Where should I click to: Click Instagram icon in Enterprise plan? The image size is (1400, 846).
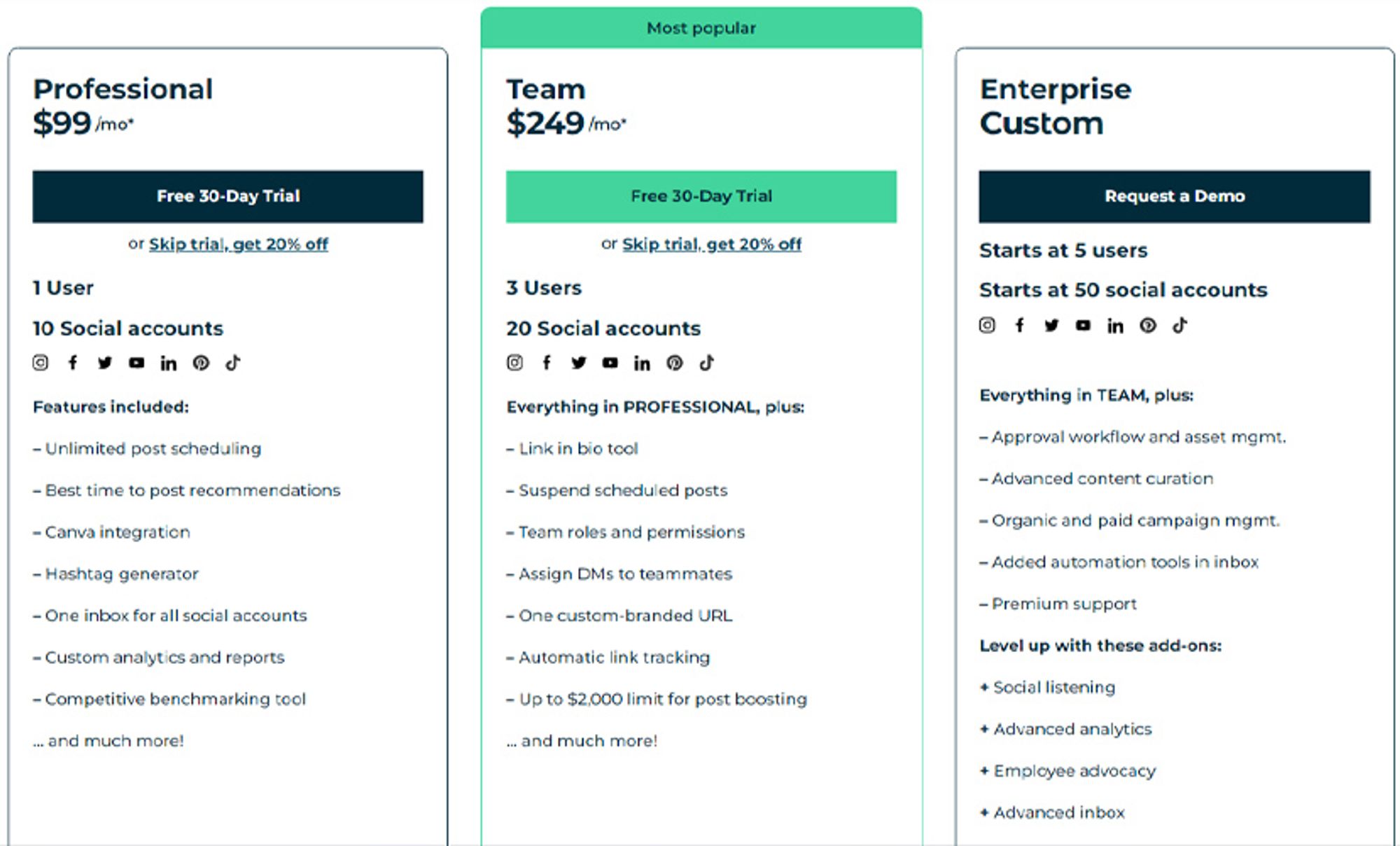(987, 325)
